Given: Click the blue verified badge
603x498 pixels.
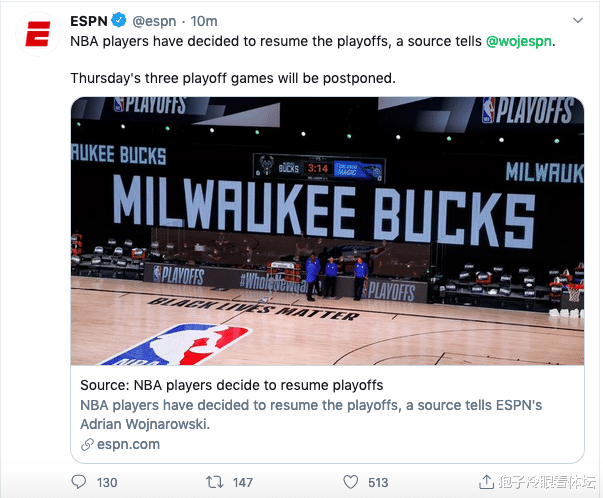Looking at the screenshot, I should (119, 21).
